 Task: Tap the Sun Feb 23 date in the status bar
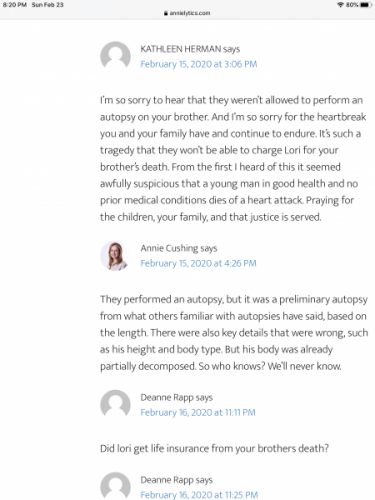pos(47,5)
